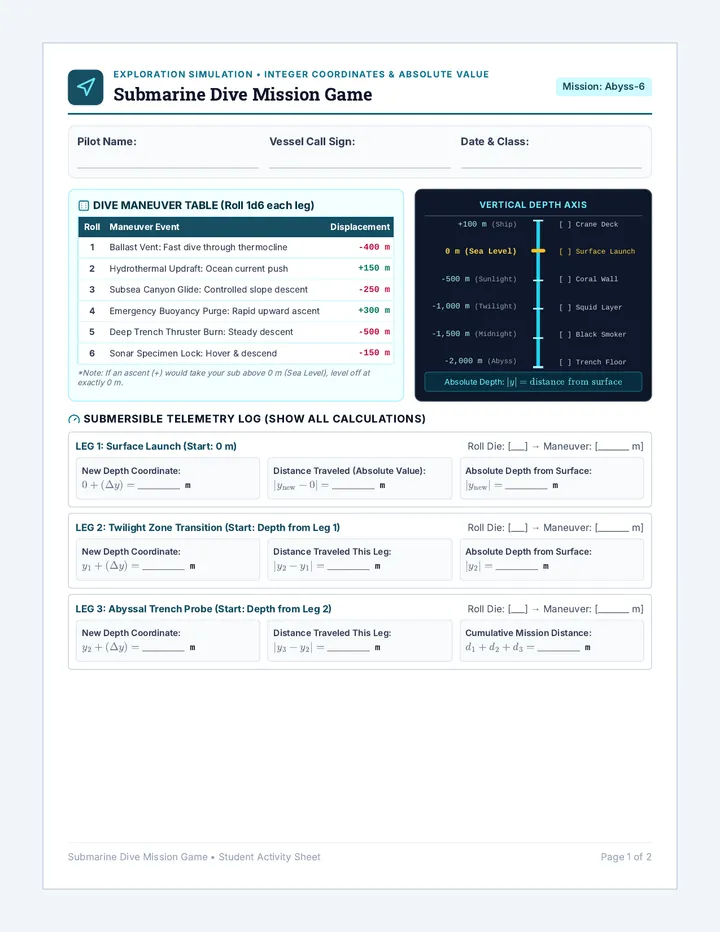Click the Leg 2 Roll Die blank

point(518,528)
